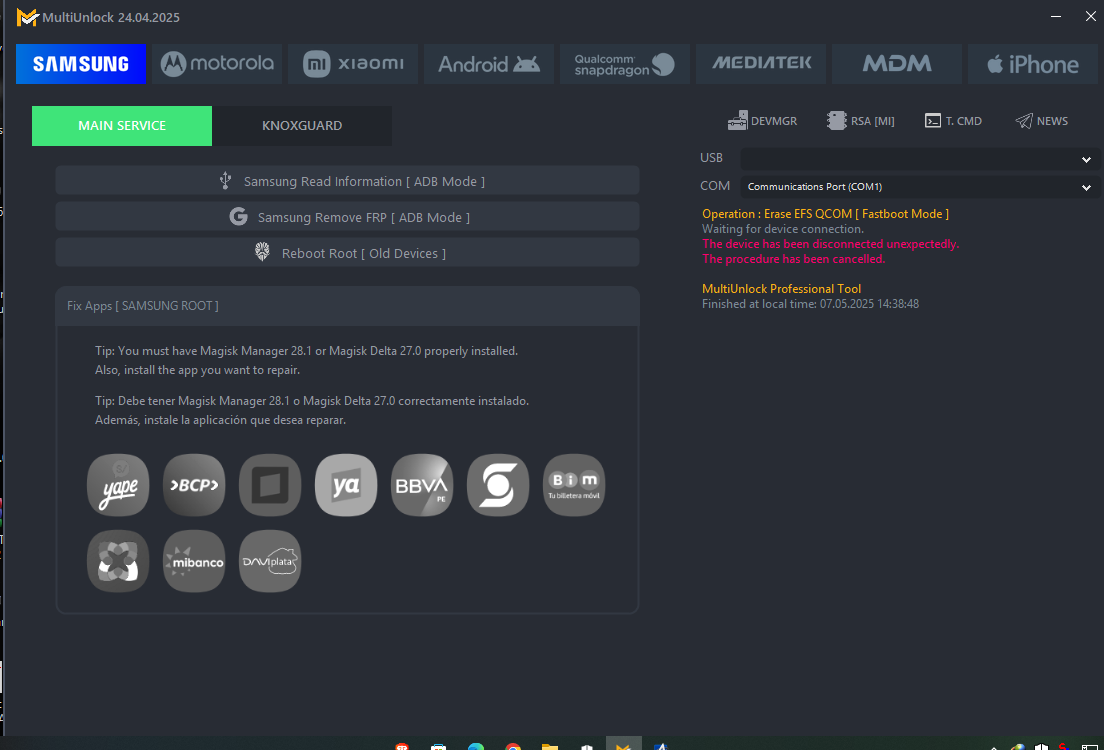
Task: Open DEVMGR device manager
Action: pos(763,121)
